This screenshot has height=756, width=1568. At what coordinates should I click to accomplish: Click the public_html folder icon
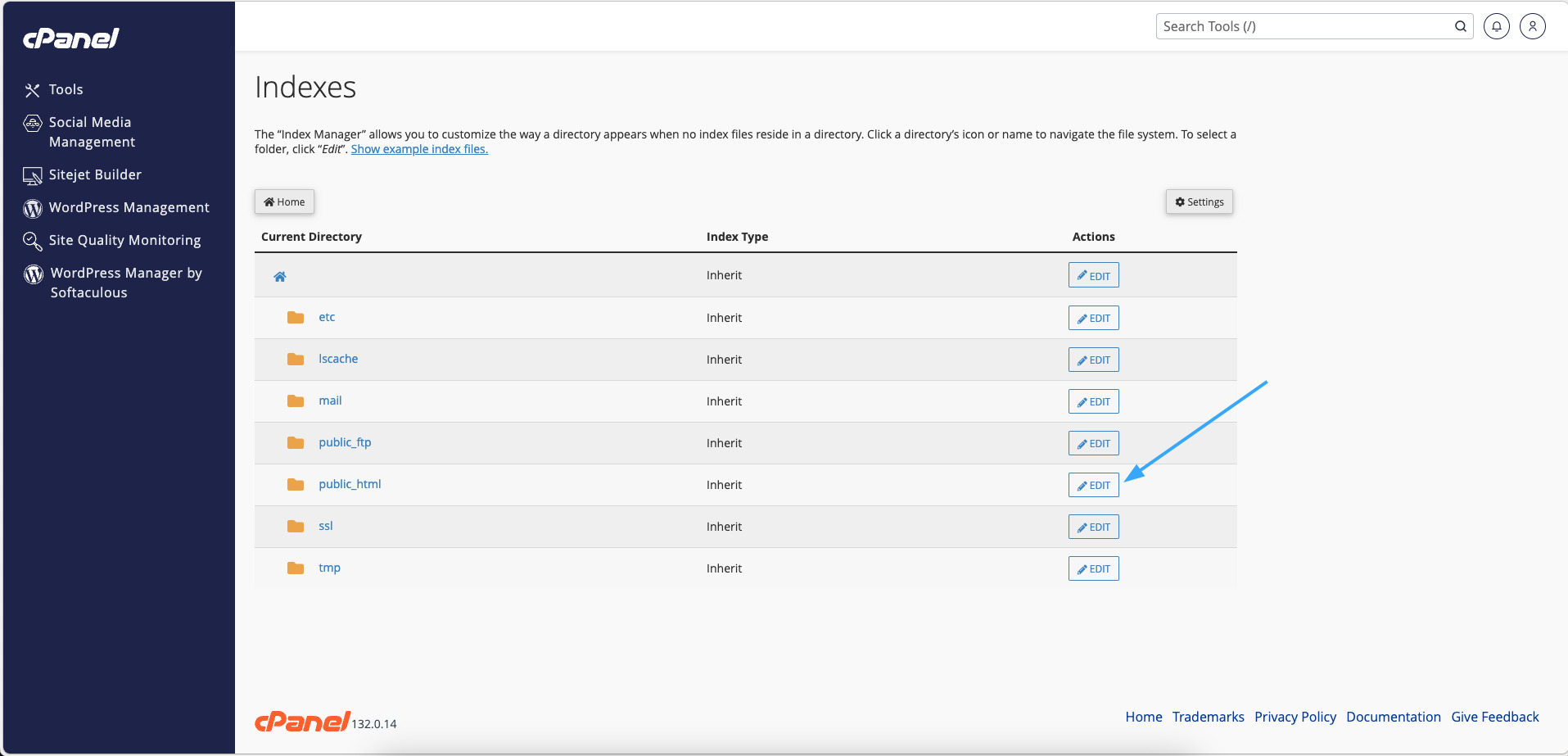tap(296, 485)
